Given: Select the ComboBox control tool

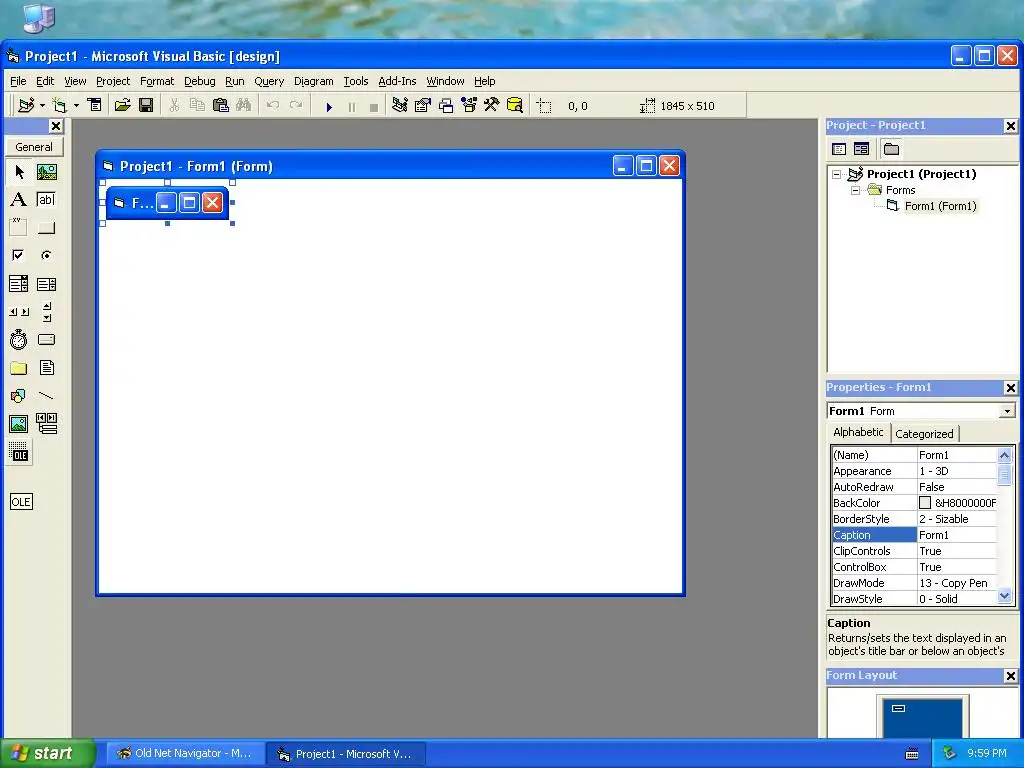Looking at the screenshot, I should coord(19,283).
